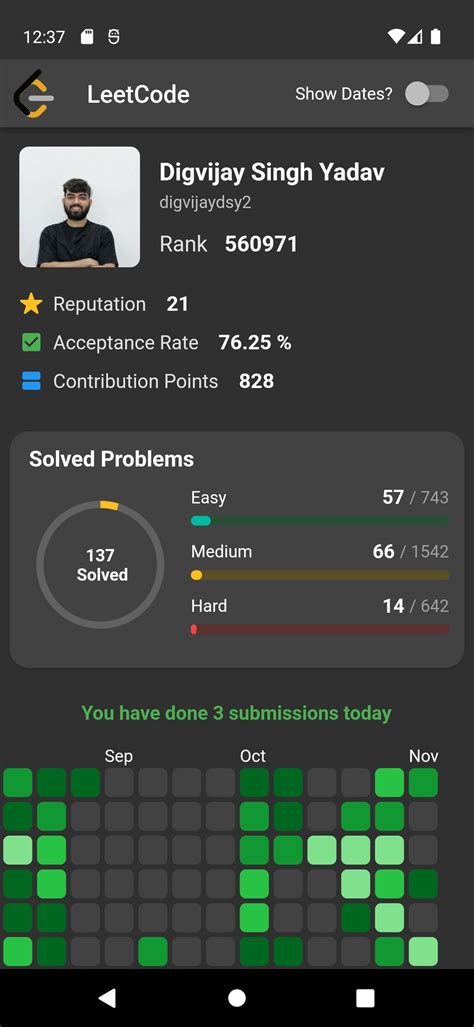Tap the Easy problems progress bar

click(320, 521)
